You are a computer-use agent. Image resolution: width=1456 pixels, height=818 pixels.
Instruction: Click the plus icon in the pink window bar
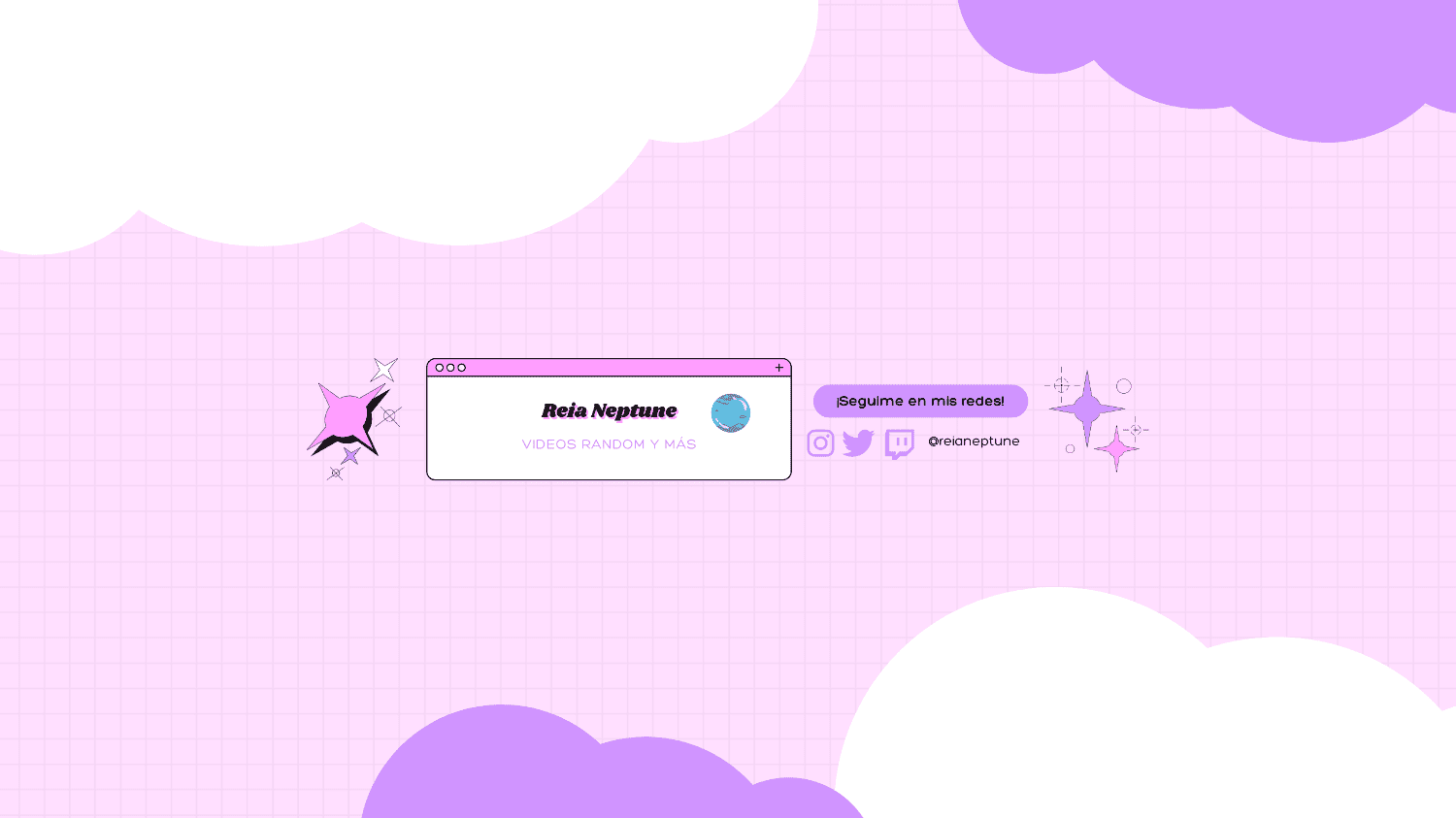(x=778, y=368)
